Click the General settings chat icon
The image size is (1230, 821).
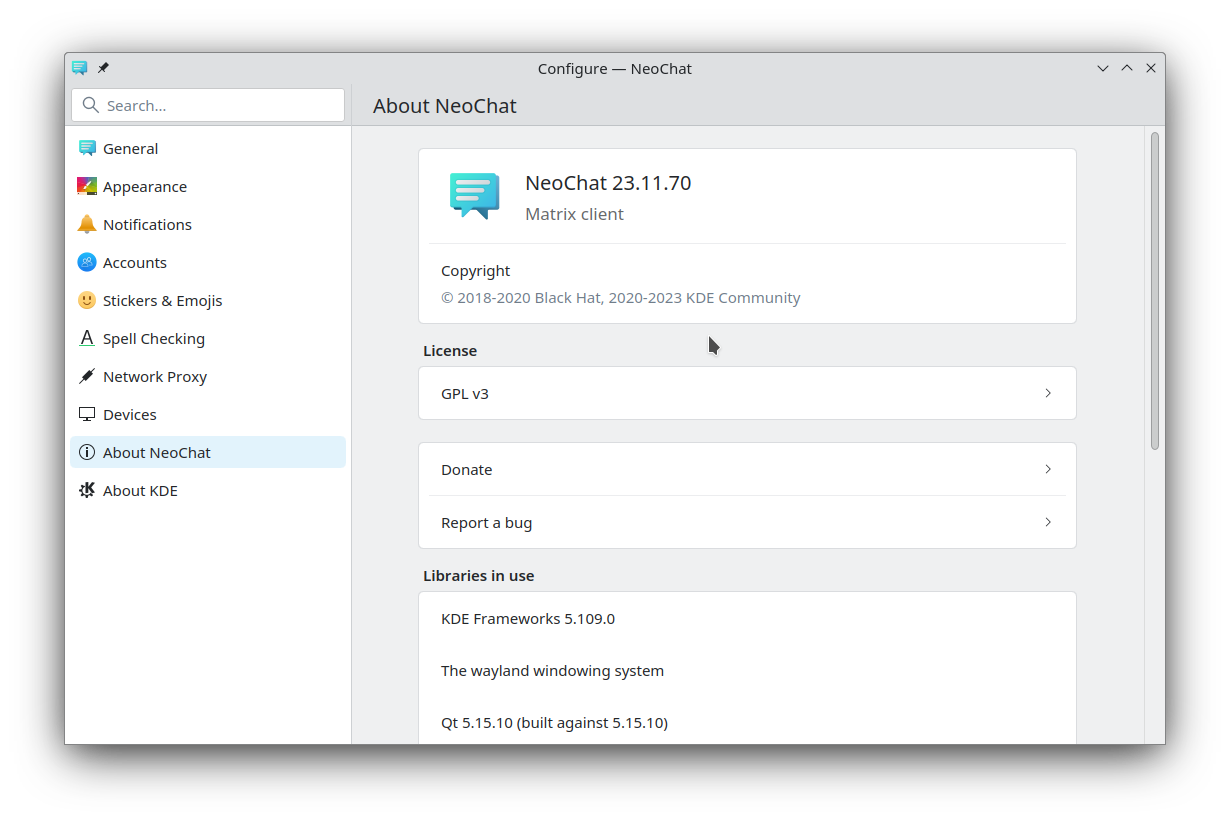point(87,148)
